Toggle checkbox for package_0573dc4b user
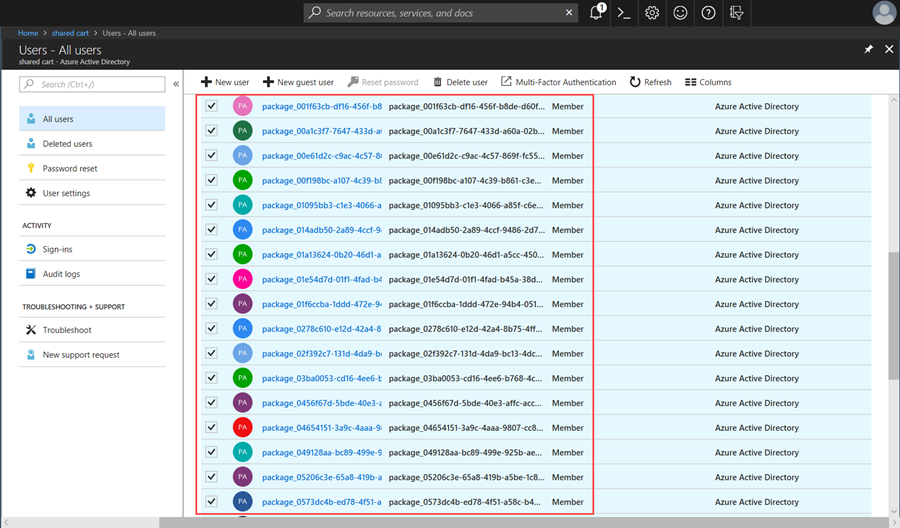This screenshot has height=528, width=900. pyautogui.click(x=211, y=502)
